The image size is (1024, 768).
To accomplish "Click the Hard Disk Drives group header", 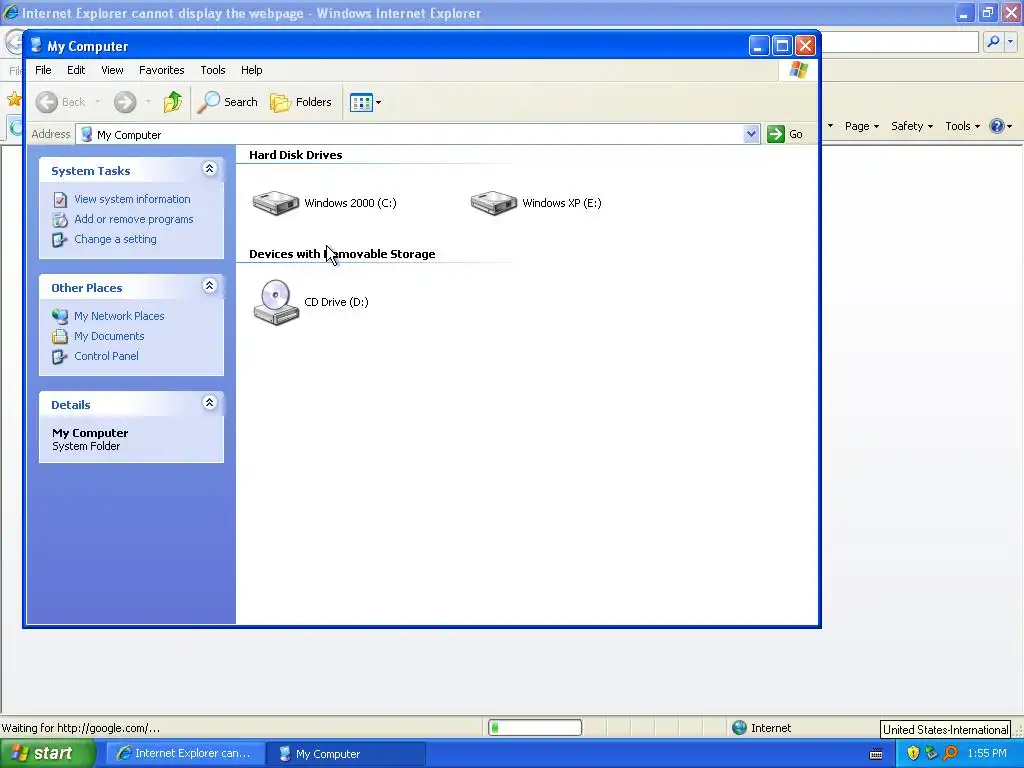I will coord(295,155).
